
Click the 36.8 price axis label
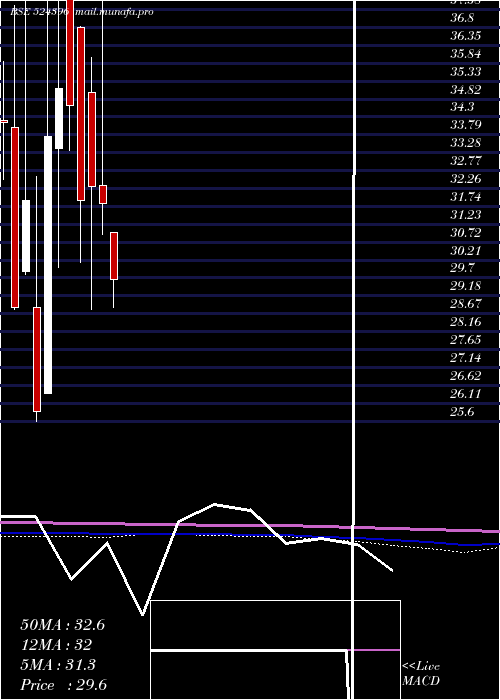[x=462, y=18]
